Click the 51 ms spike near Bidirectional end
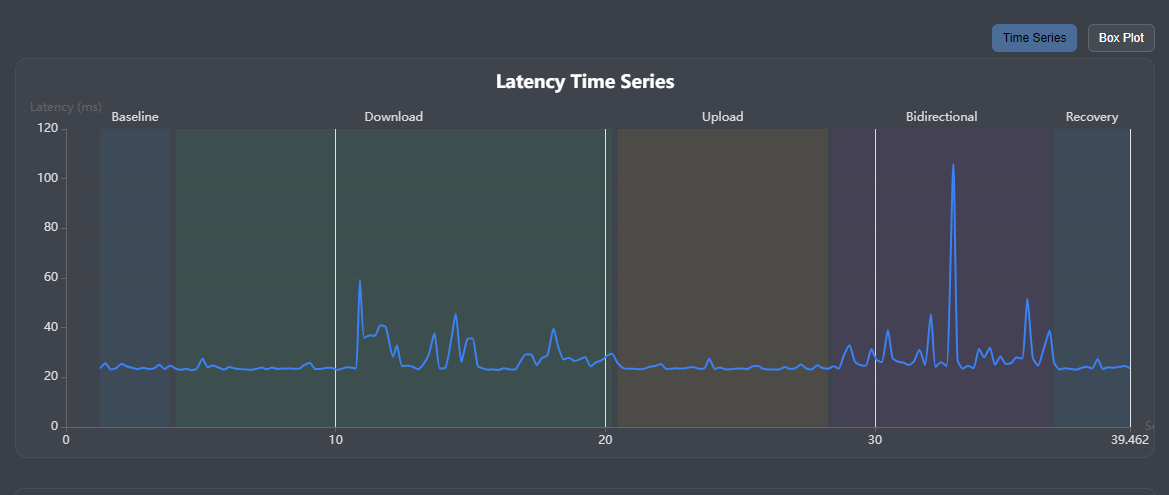 coord(1027,300)
